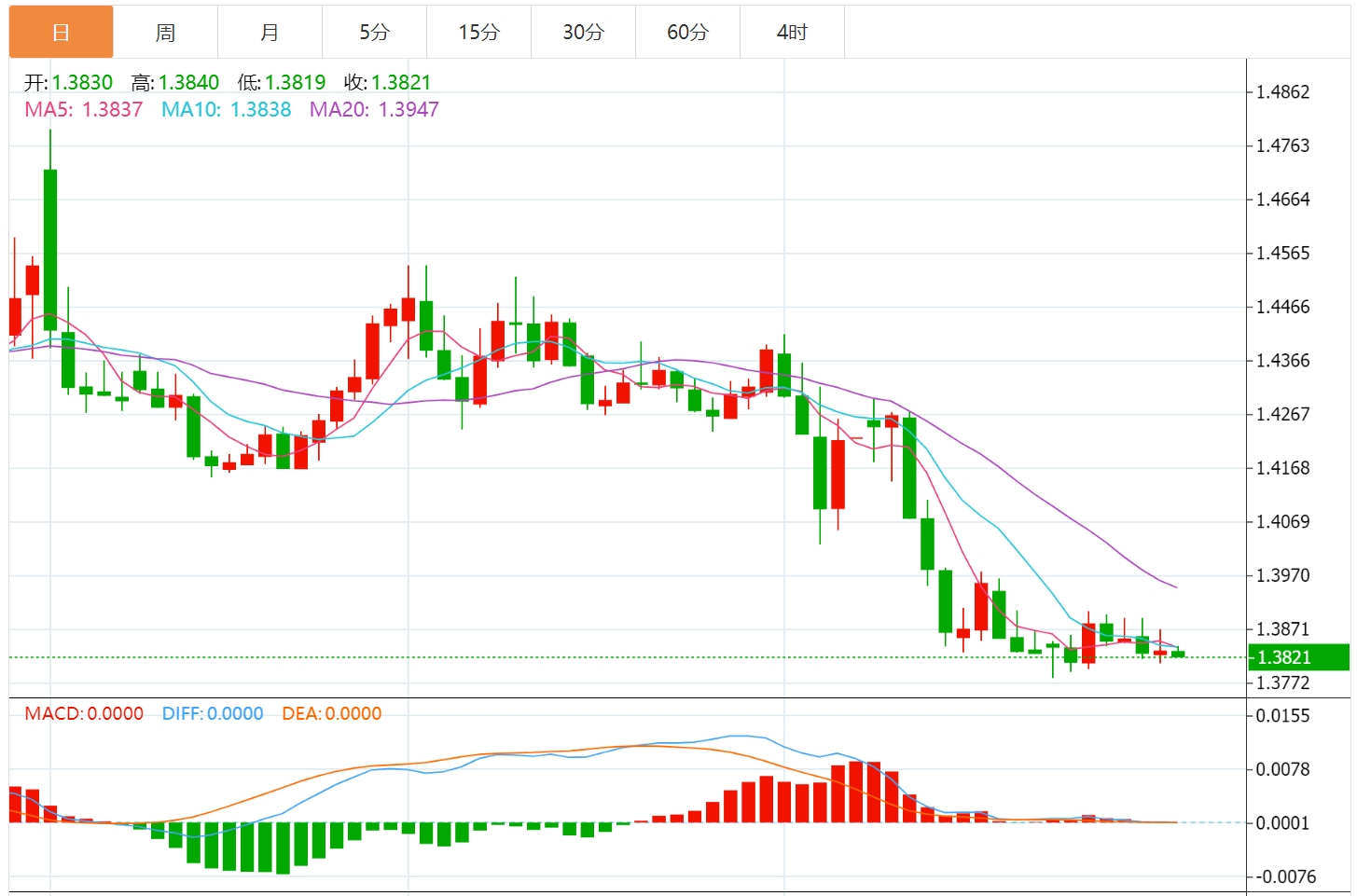Image resolution: width=1357 pixels, height=896 pixels.
Task: Click the green current price tag 1.3821
Action: pyautogui.click(x=1297, y=657)
